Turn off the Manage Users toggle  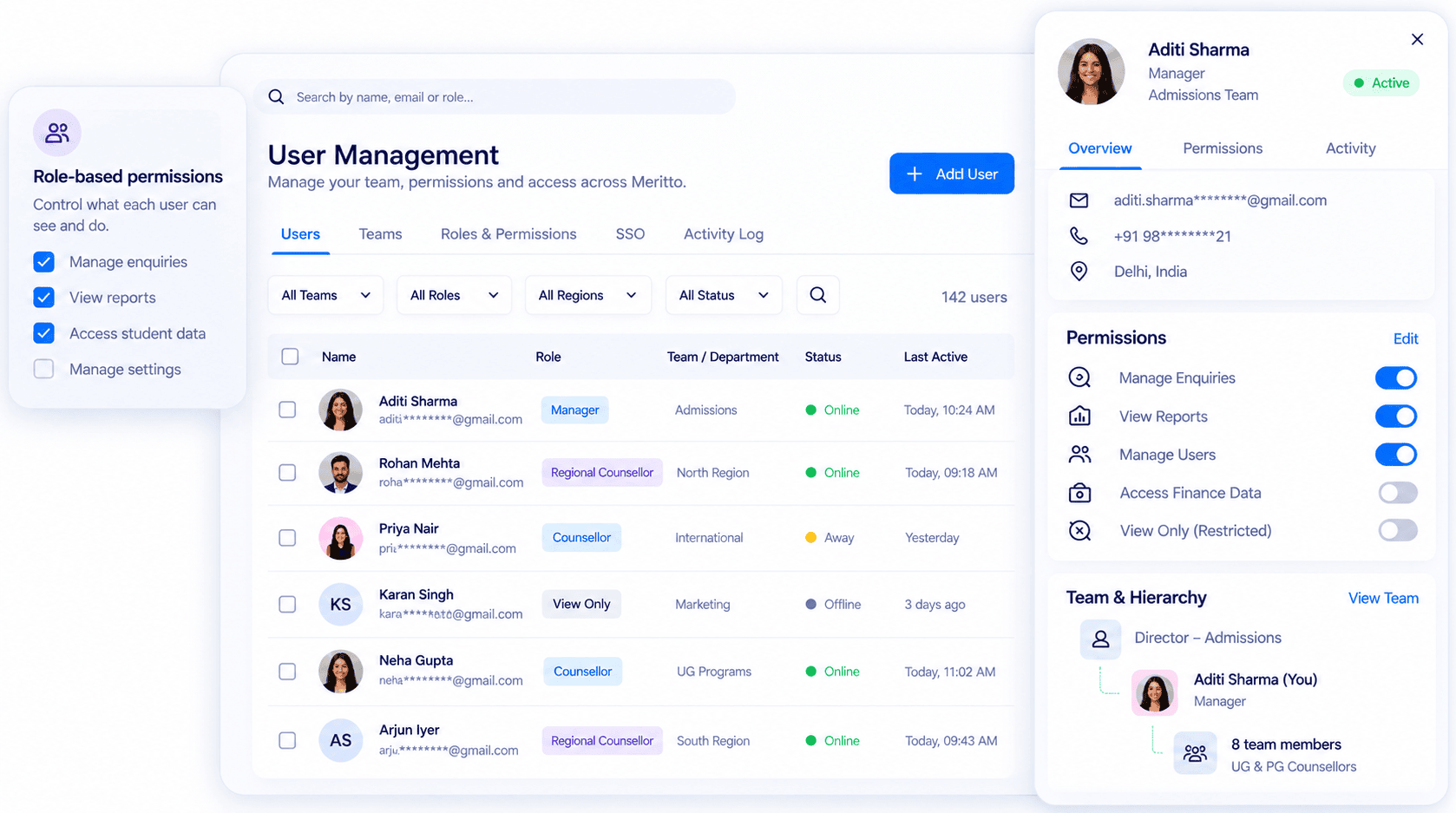(x=1396, y=454)
